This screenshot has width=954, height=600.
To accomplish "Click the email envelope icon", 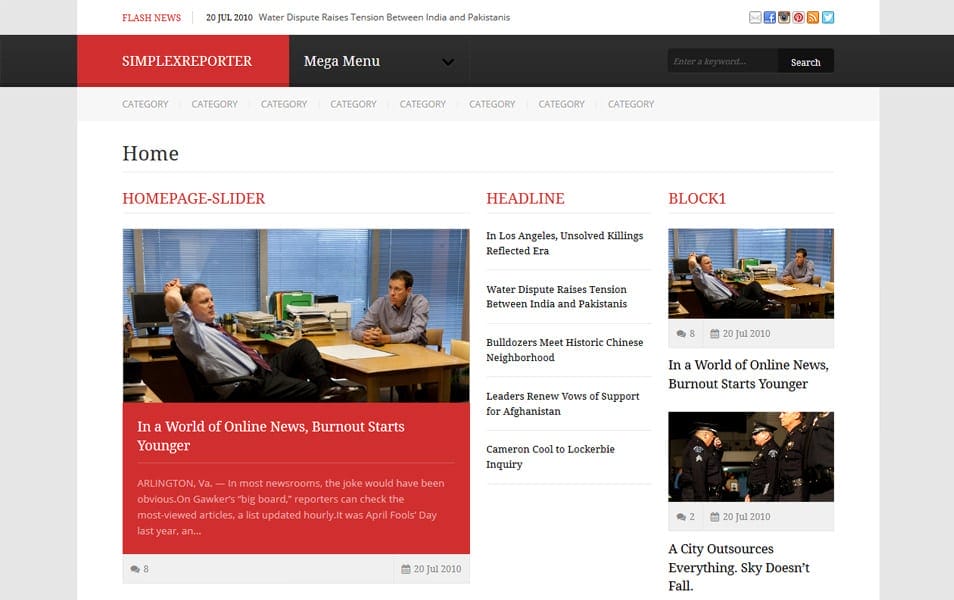I will point(754,17).
